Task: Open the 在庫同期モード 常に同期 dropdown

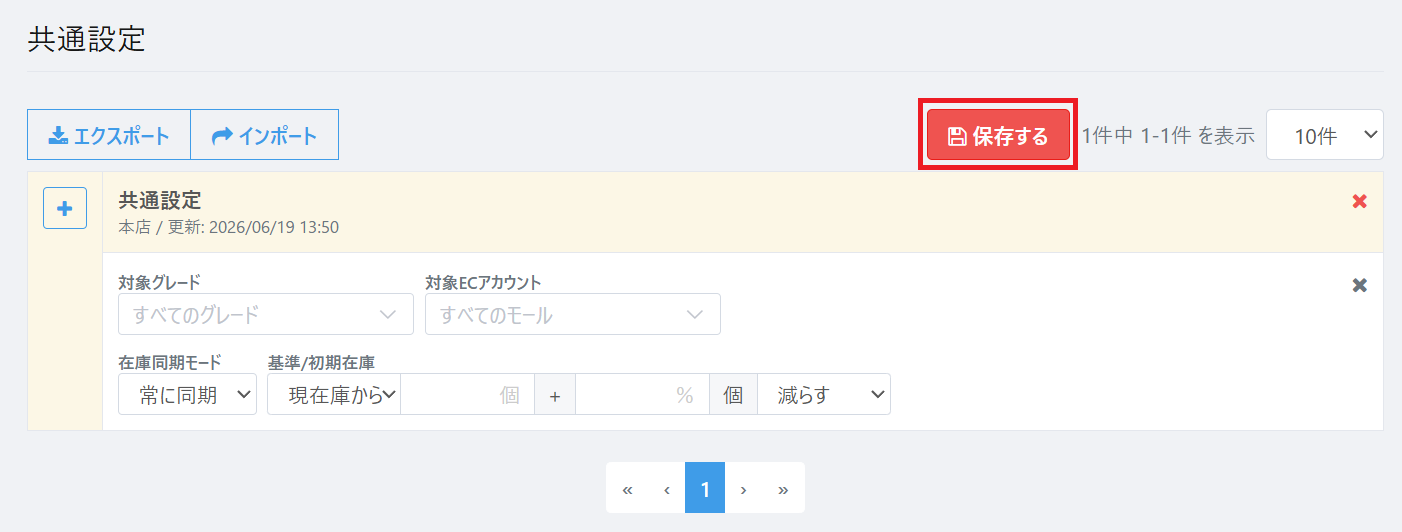Action: tap(188, 394)
